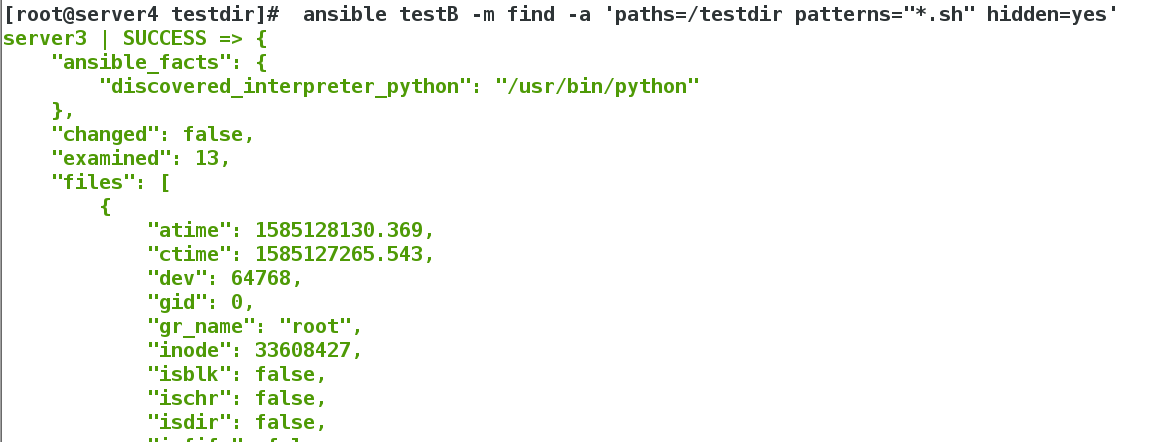This screenshot has height=442, width=1150.
Task: Click the shell prompt [root@server4 testdir]#
Action: click(x=142, y=15)
